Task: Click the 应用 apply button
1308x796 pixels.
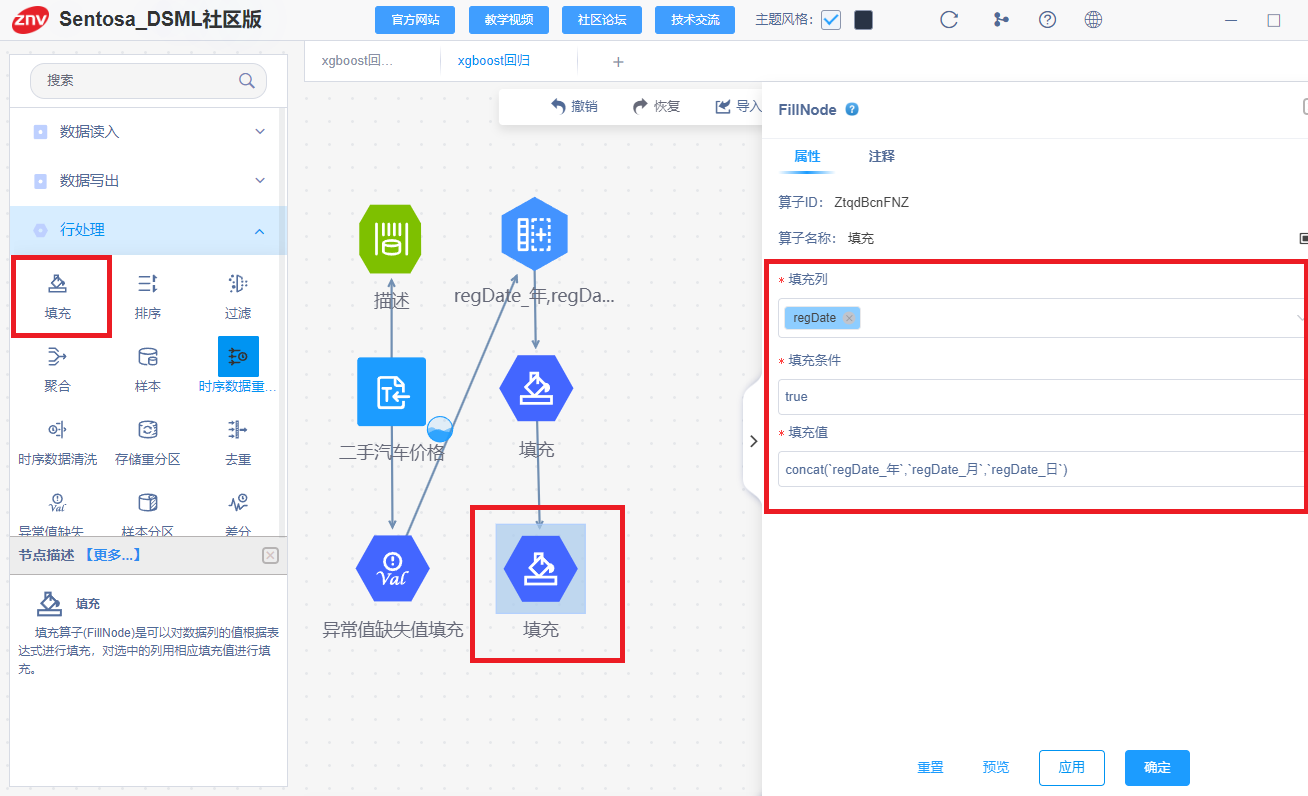Action: (1072, 767)
